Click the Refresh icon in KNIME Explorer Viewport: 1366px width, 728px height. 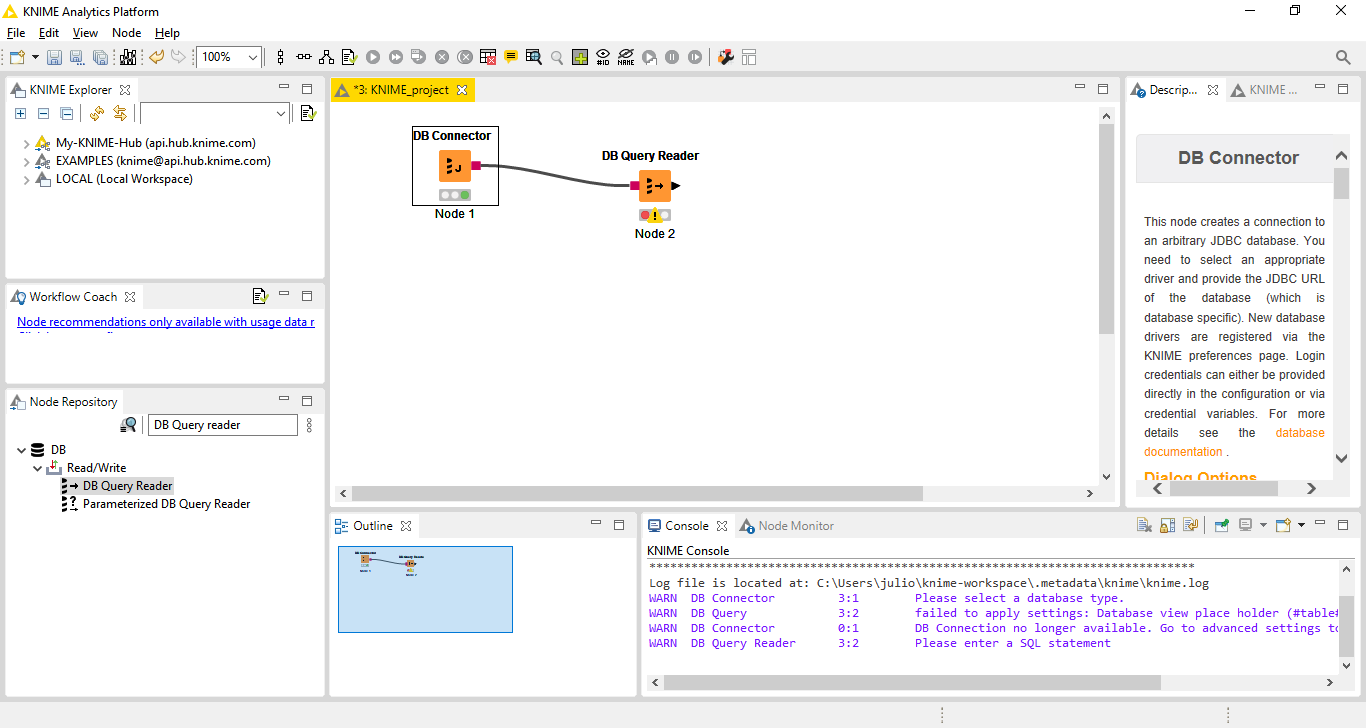97,114
